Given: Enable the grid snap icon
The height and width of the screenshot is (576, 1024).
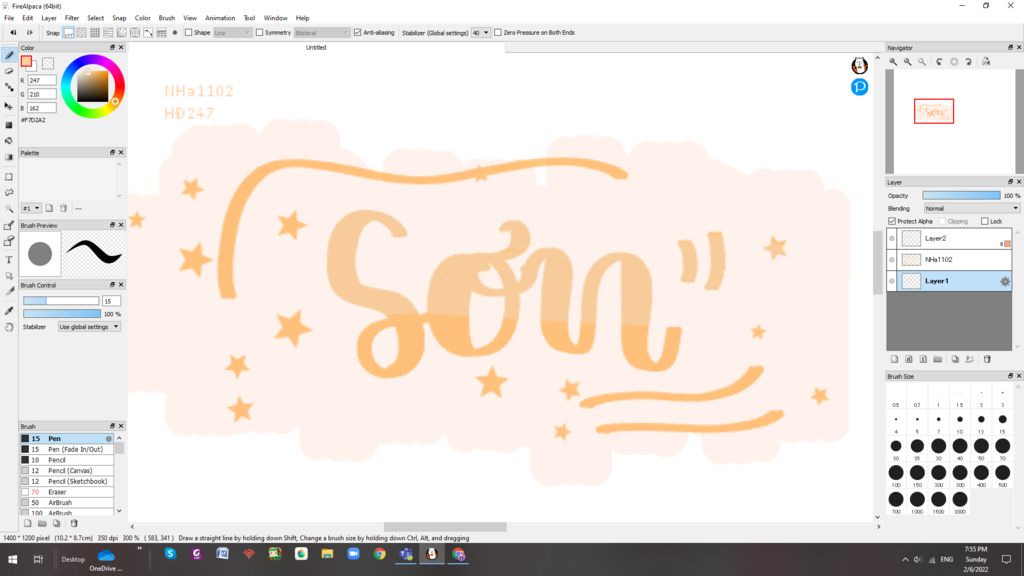Looking at the screenshot, I should tap(95, 33).
